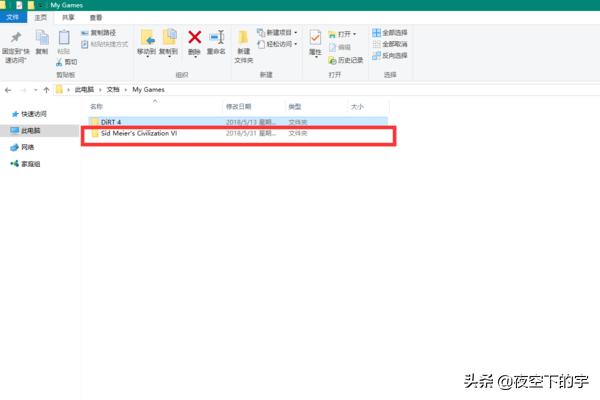Click the up one level arrow
The width and height of the screenshot is (600, 400).
pyautogui.click(x=46, y=90)
